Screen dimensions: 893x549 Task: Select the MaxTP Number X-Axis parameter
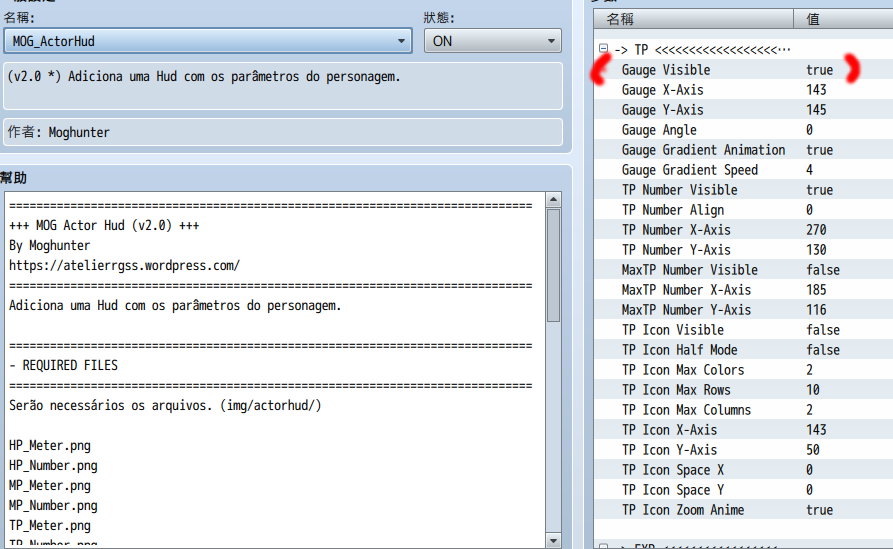[x=743, y=289]
